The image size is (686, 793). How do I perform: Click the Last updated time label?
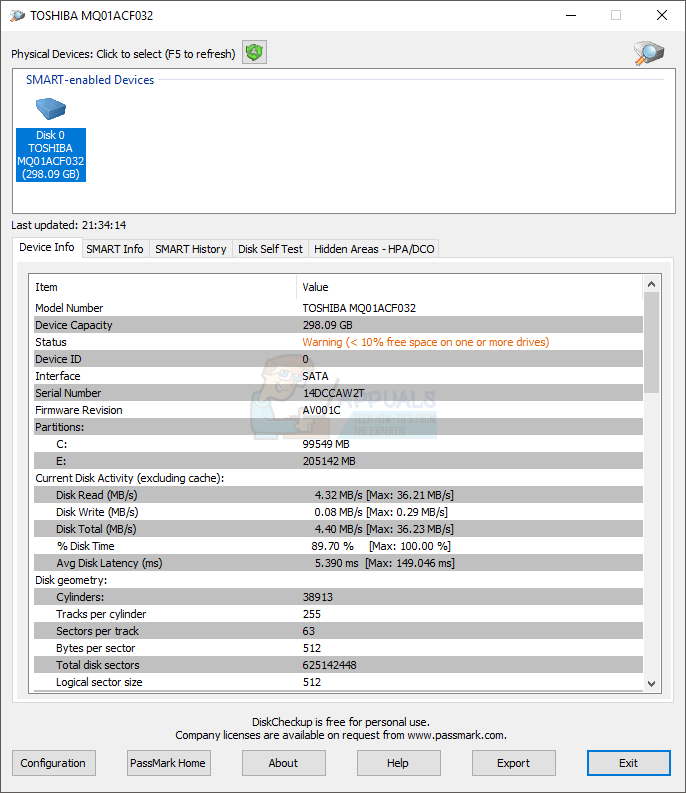[69, 225]
